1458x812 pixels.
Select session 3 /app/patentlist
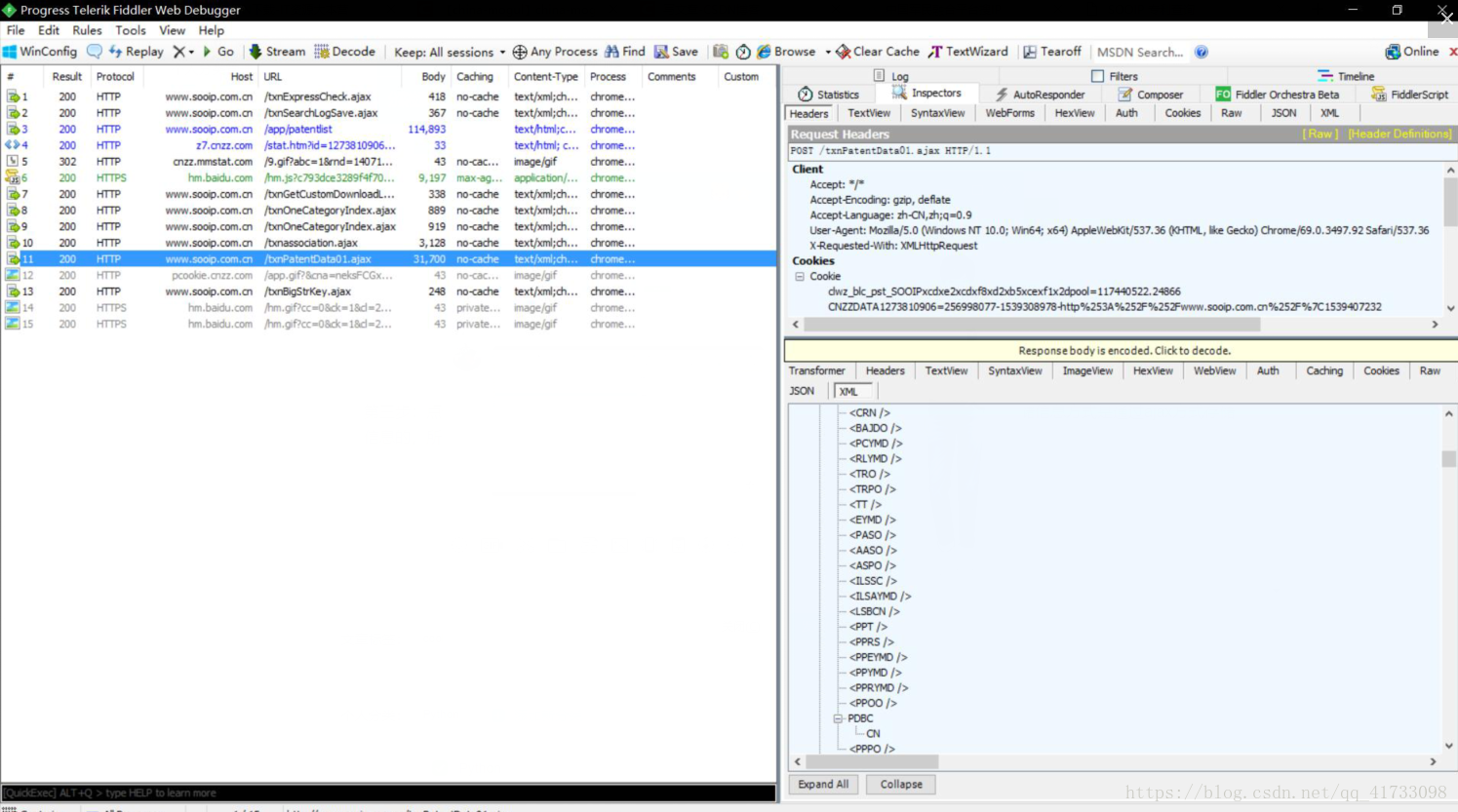pyautogui.click(x=388, y=130)
